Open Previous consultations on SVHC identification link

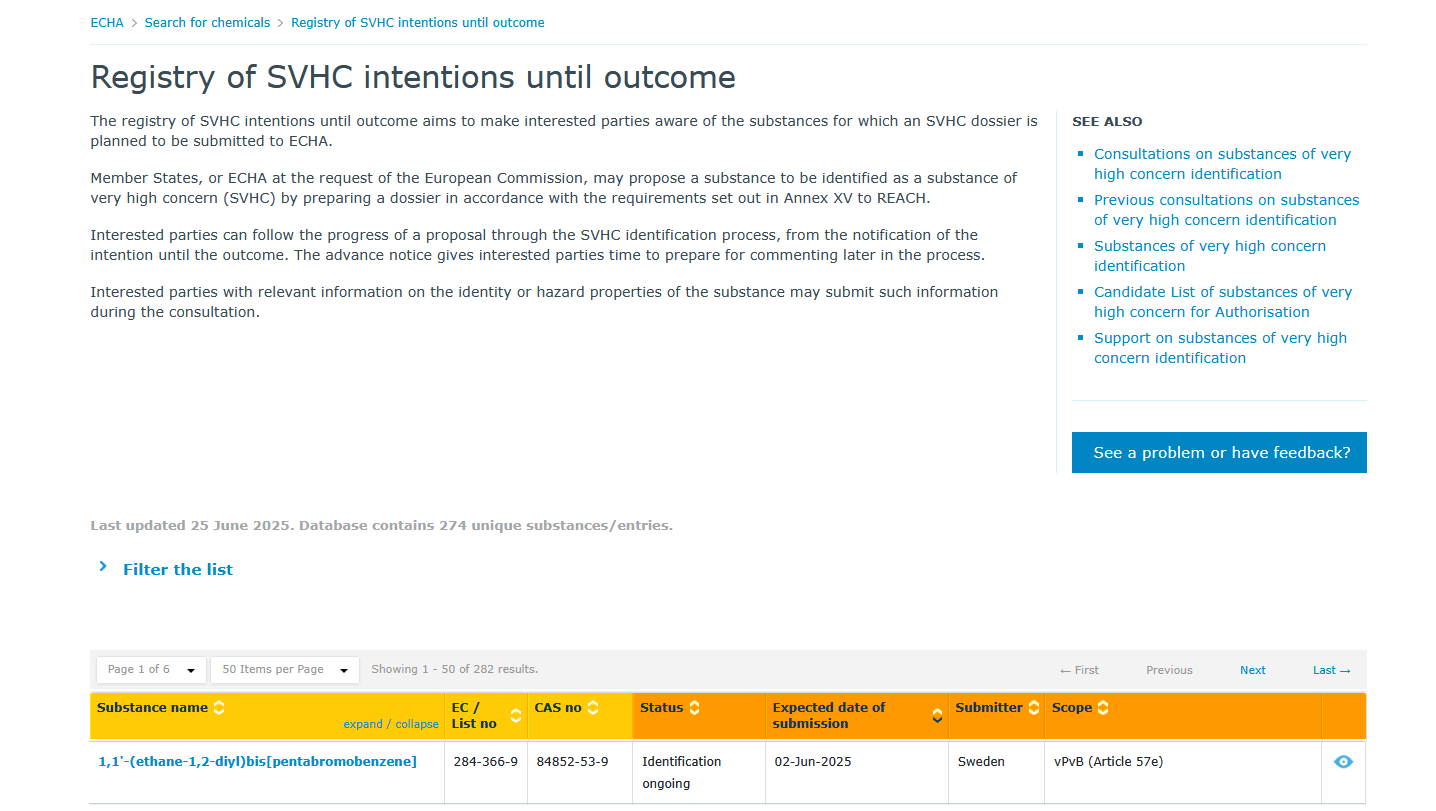pyautogui.click(x=1227, y=210)
